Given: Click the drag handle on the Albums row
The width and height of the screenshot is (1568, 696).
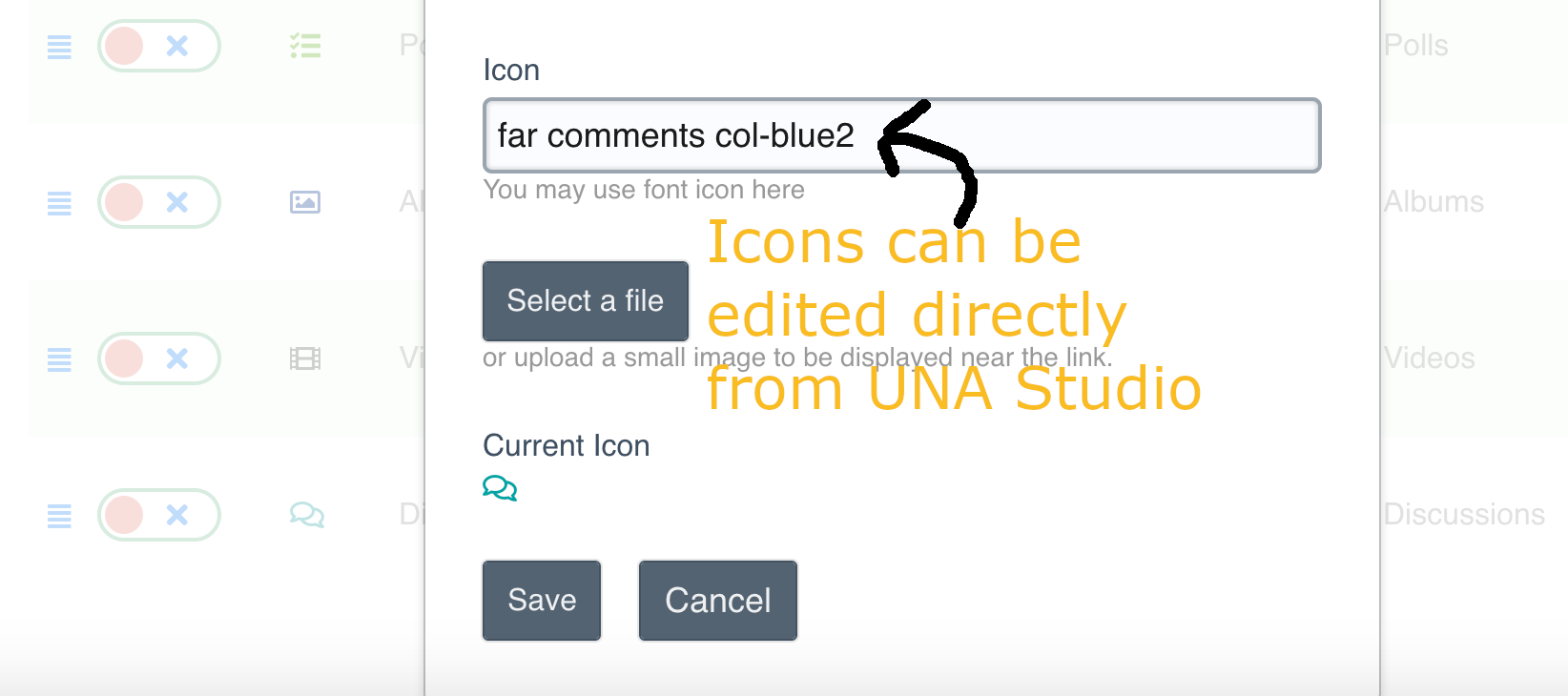Looking at the screenshot, I should [59, 203].
